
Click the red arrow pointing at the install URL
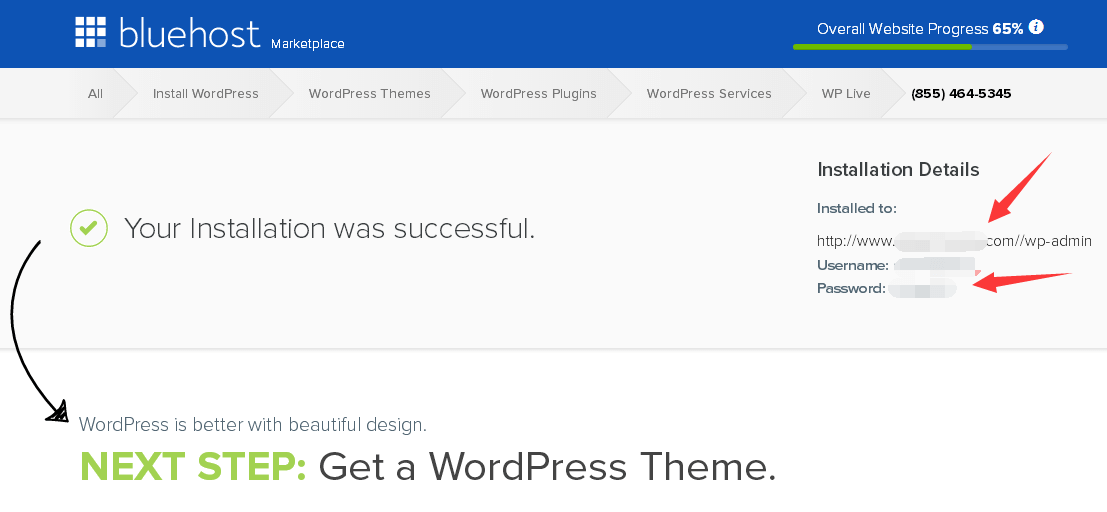point(1020,187)
